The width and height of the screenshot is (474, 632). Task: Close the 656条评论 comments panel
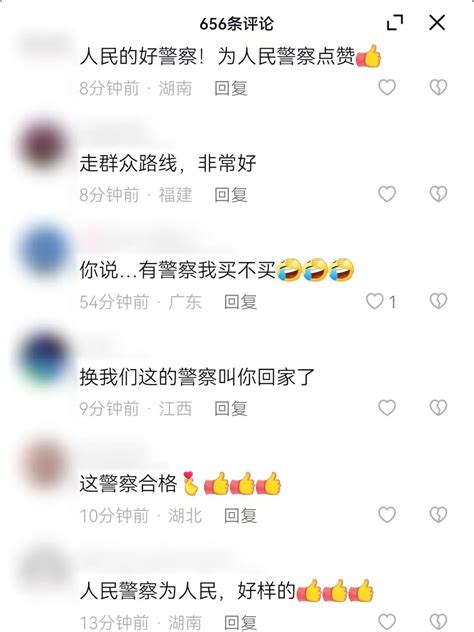click(437, 22)
